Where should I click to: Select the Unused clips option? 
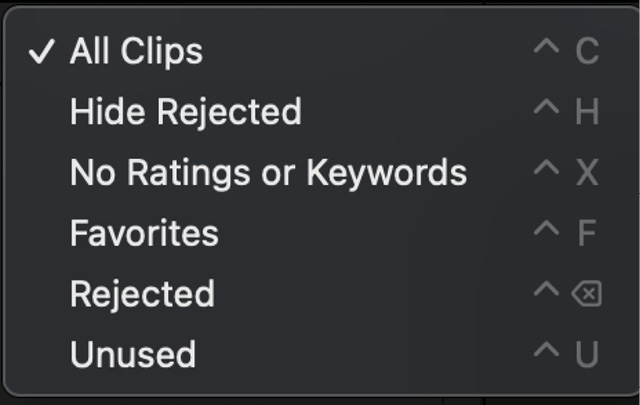[132, 354]
